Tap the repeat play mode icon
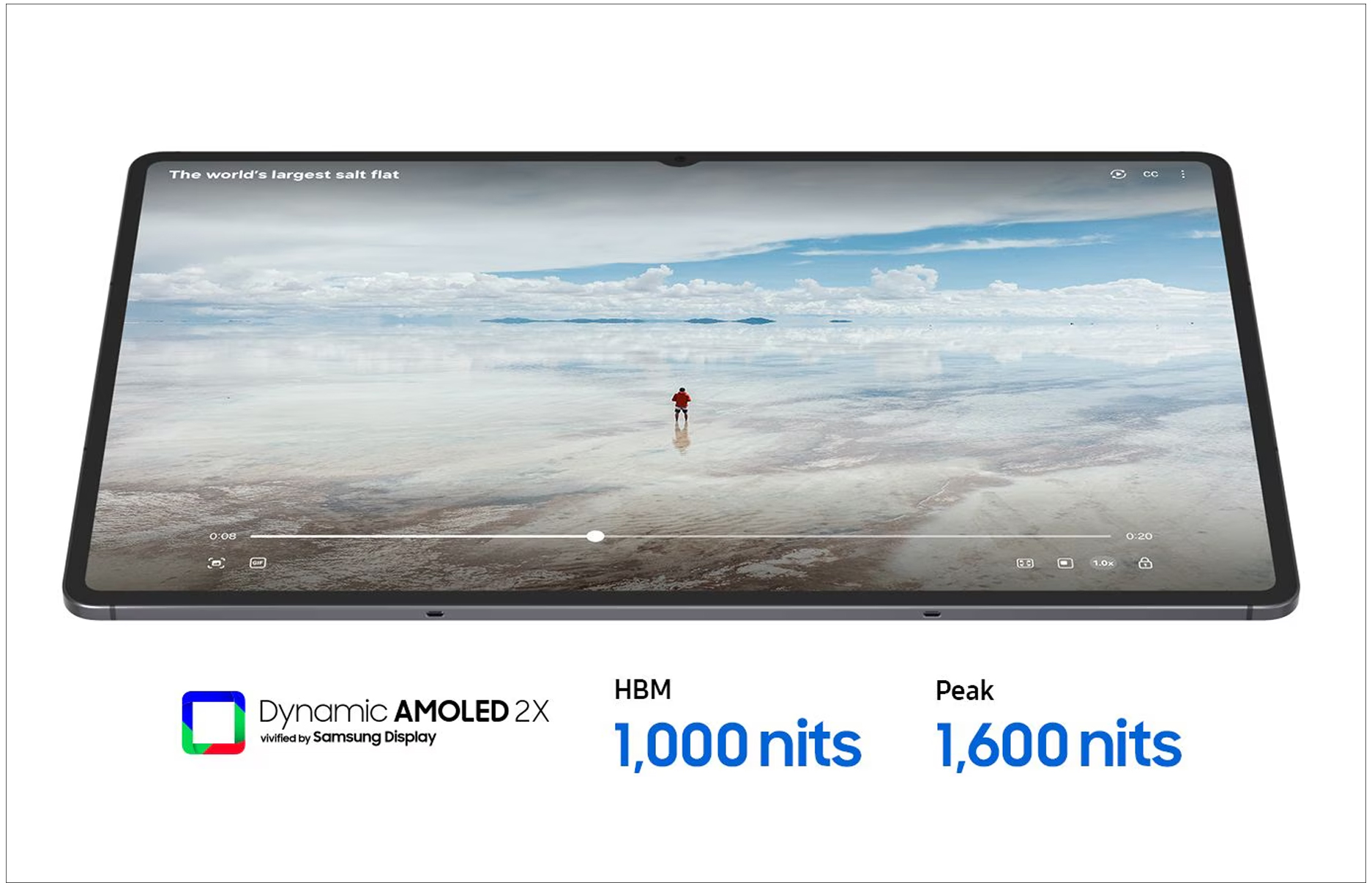The image size is (1372, 888). (1118, 174)
